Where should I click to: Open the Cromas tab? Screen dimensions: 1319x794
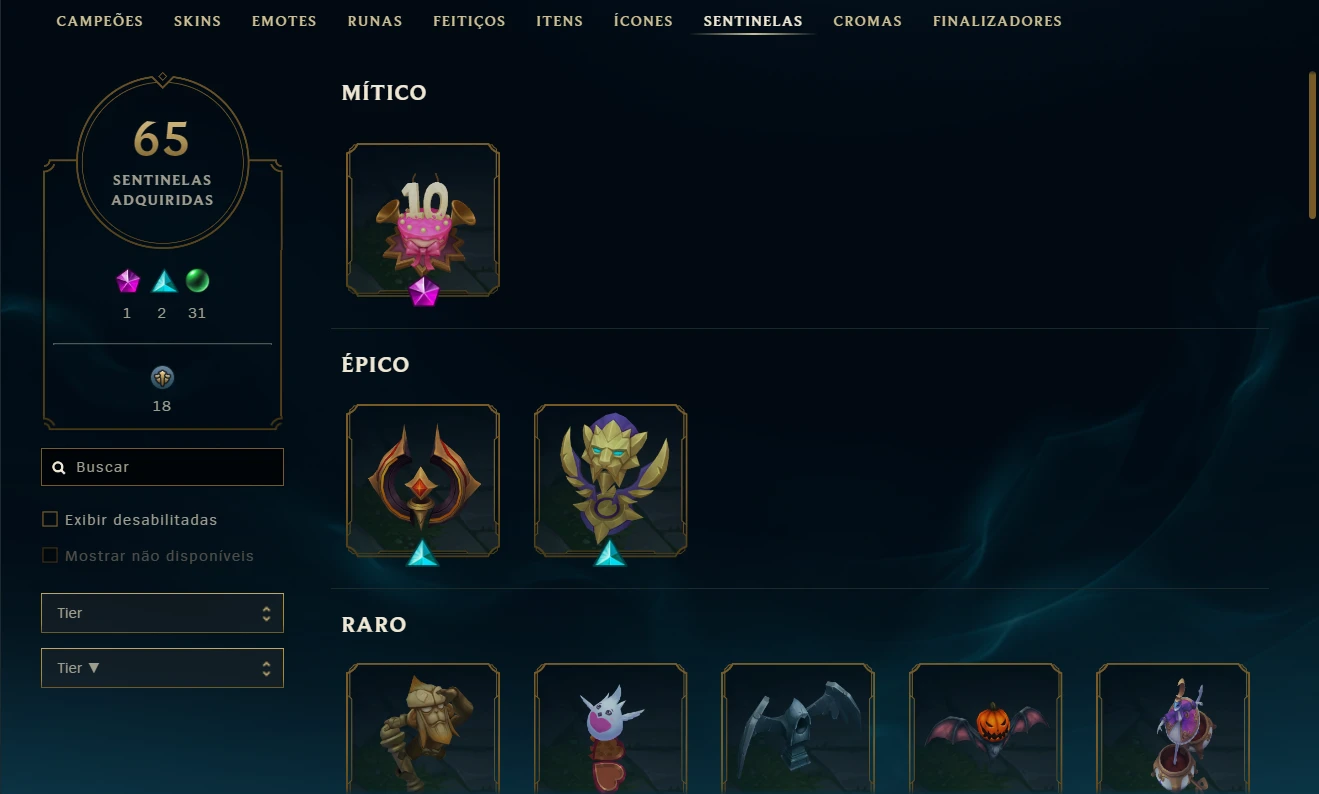coord(867,21)
